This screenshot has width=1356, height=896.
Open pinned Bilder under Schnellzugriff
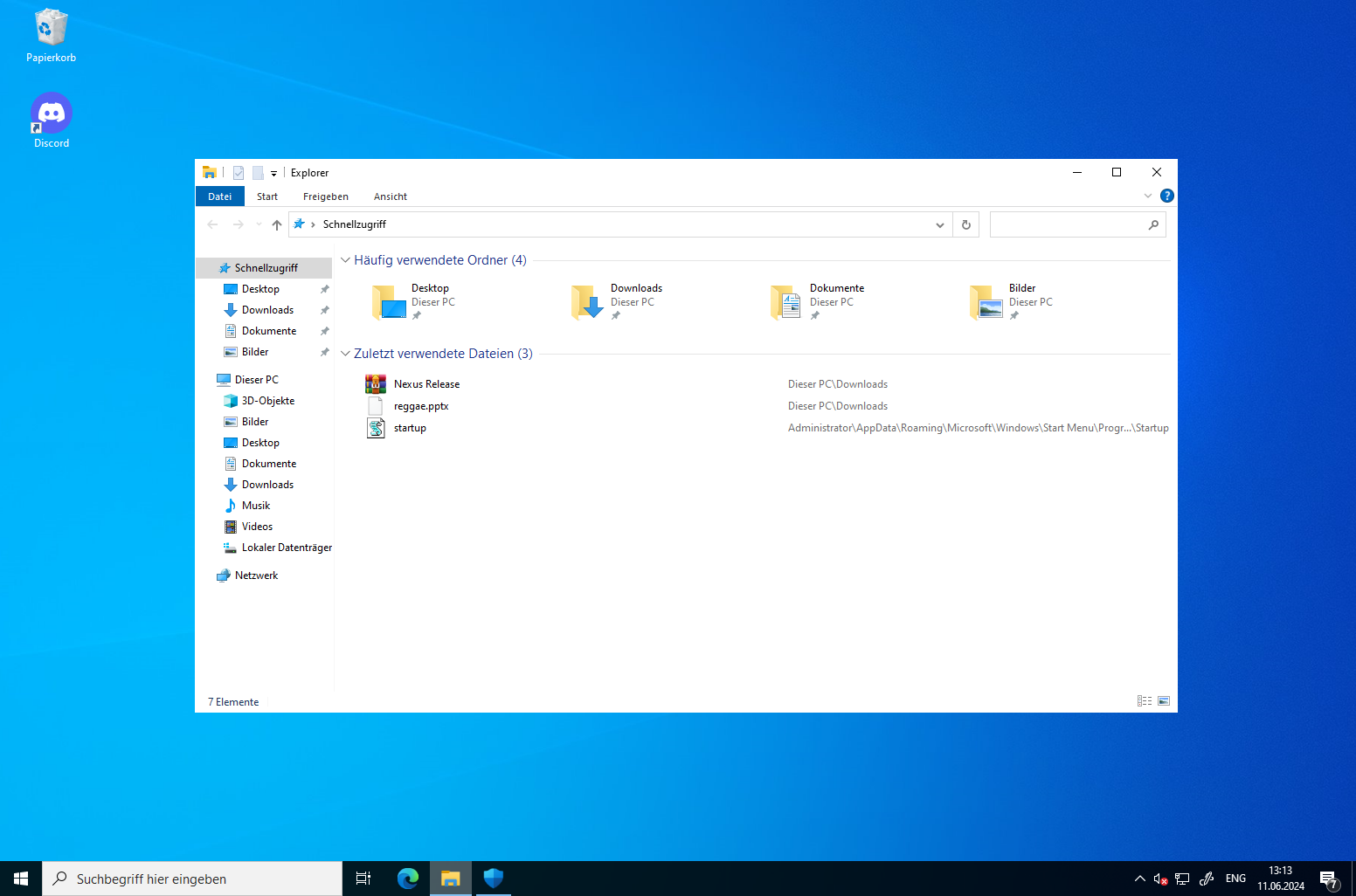[x=264, y=352]
